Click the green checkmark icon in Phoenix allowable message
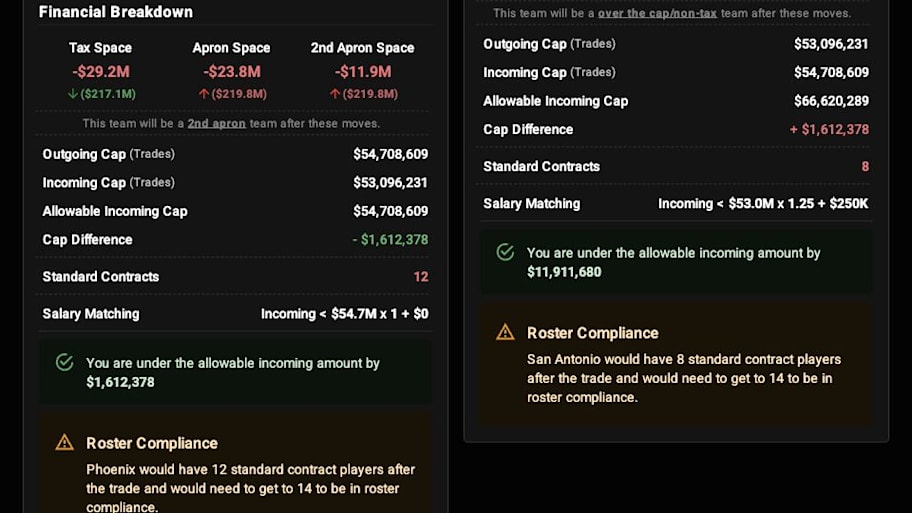Screen dimensions: 912x513 [x=65, y=362]
